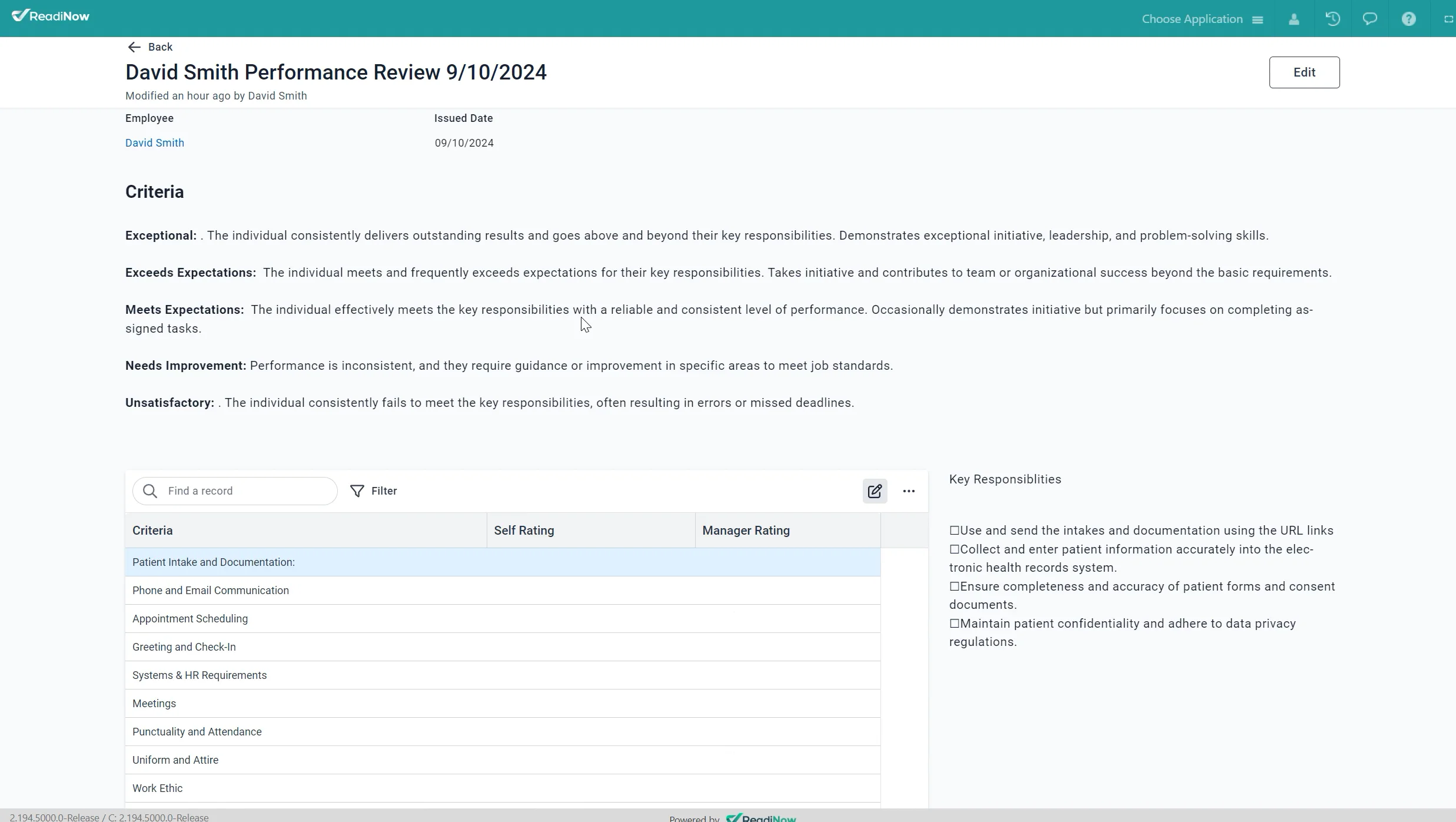Open the chat speech bubble icon
The width and height of the screenshot is (1456, 822).
[x=1370, y=19]
